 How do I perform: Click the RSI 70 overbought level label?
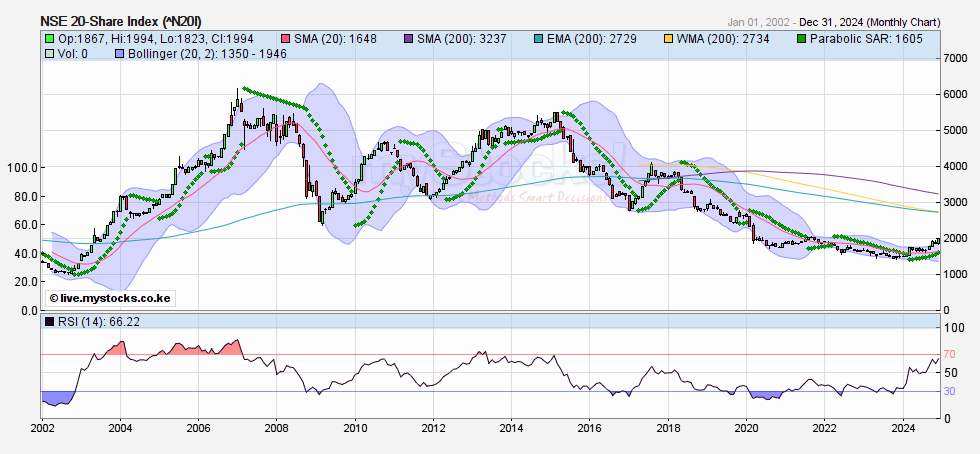tap(948, 354)
